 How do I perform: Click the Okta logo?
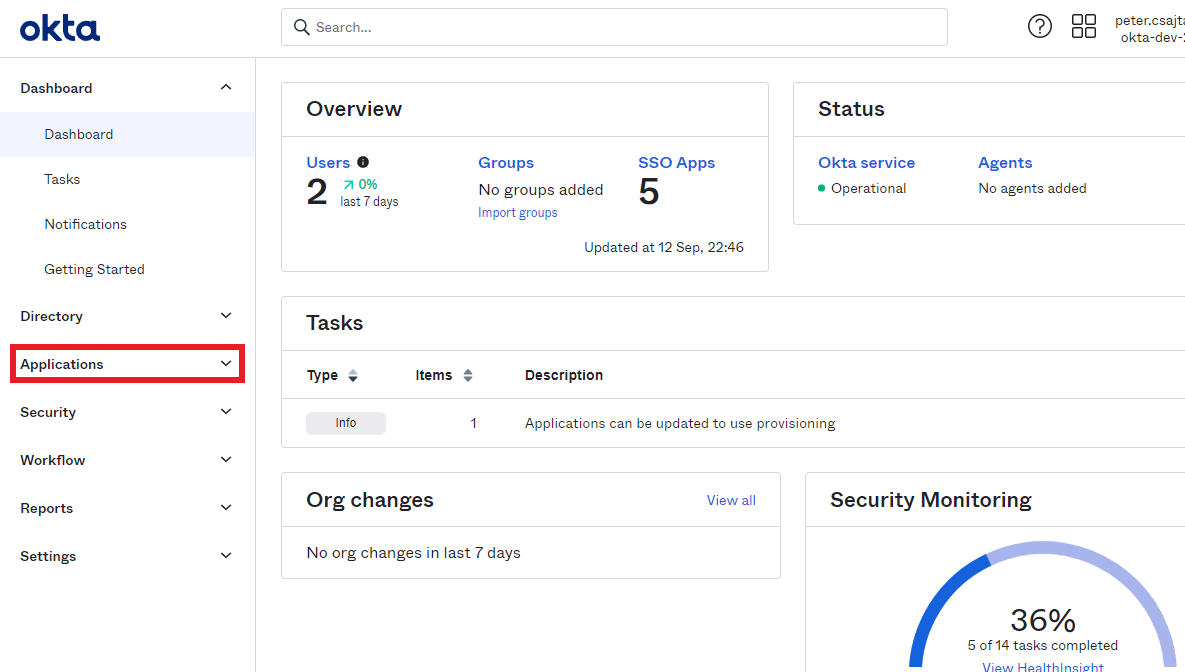(59, 28)
